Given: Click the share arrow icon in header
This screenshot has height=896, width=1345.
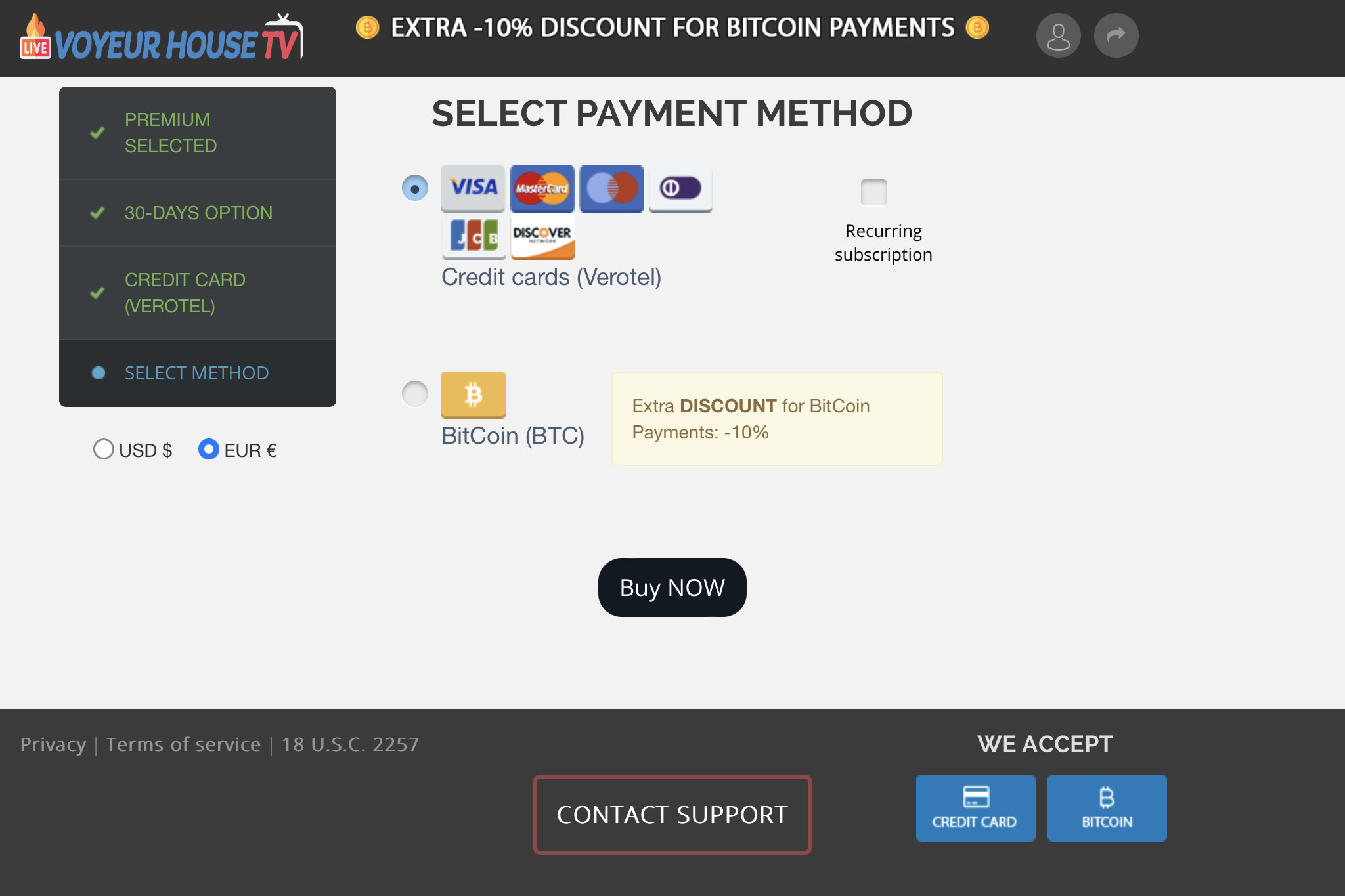Looking at the screenshot, I should pos(1116,35).
